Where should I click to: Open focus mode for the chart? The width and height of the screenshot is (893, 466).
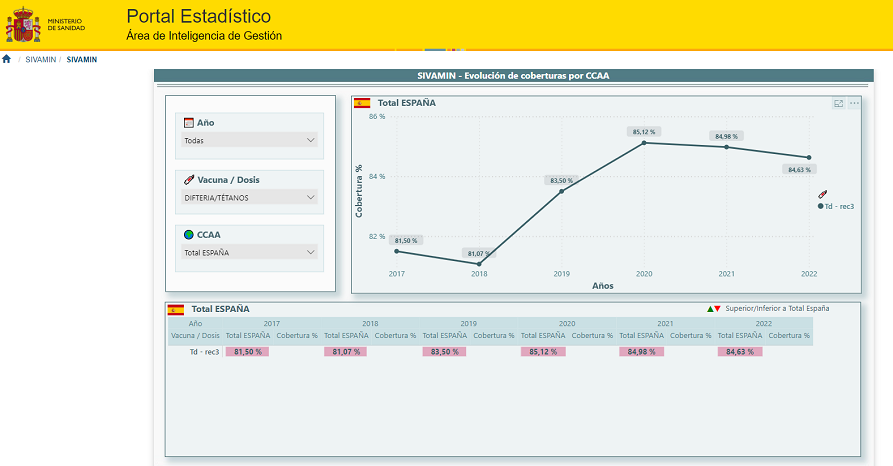click(x=838, y=103)
